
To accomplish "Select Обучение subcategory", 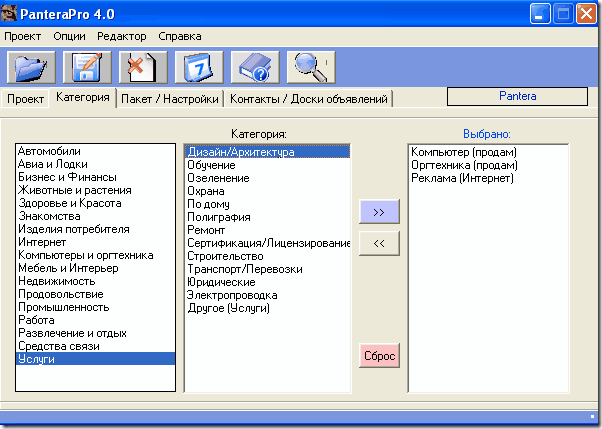I will pyautogui.click(x=268, y=165).
